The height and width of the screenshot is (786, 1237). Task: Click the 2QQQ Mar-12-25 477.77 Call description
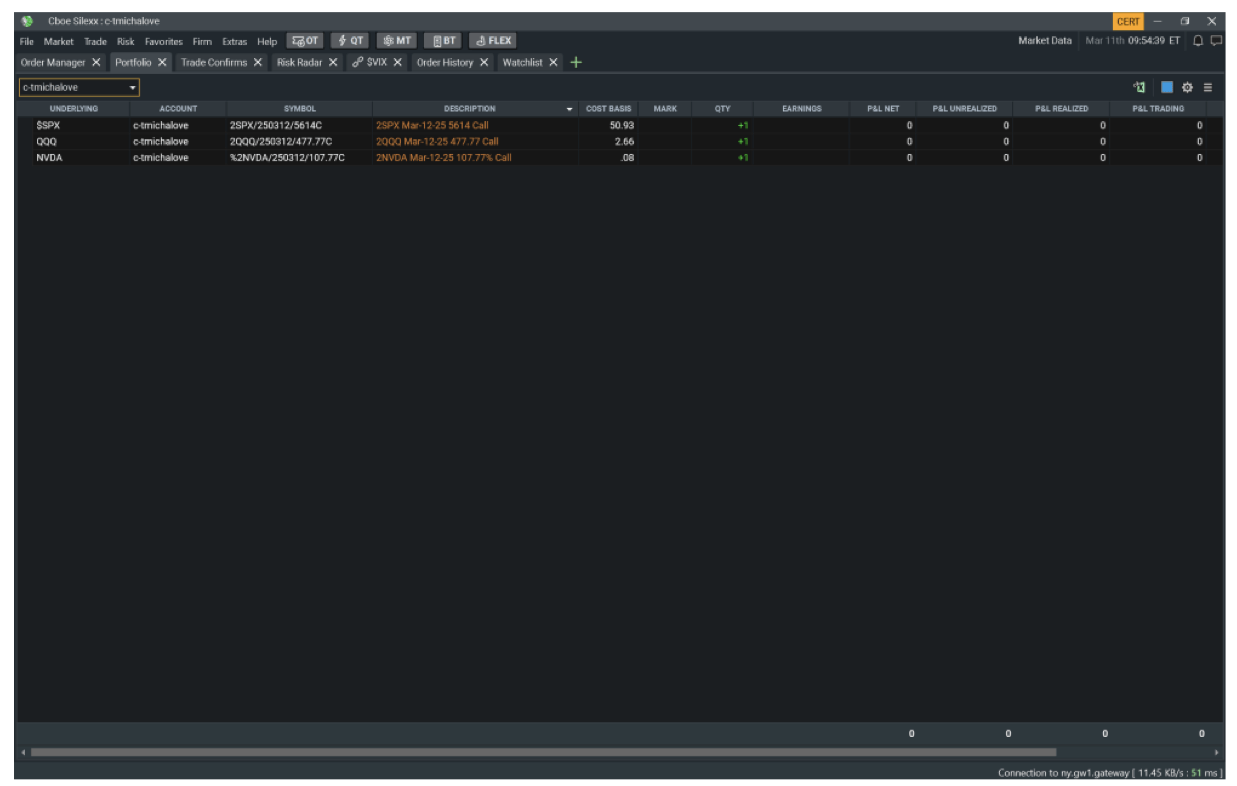pyautogui.click(x=437, y=142)
